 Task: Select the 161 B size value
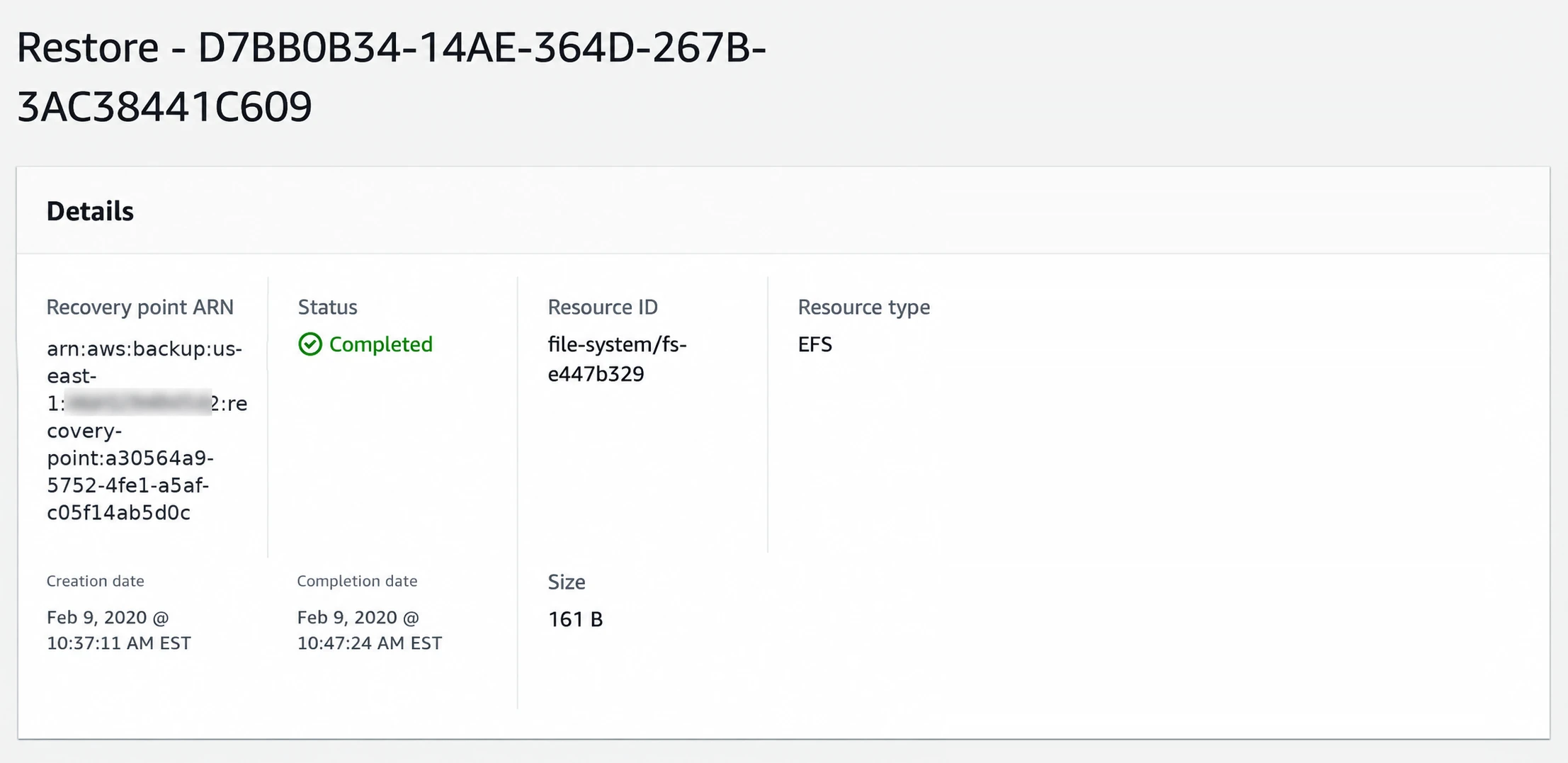pos(575,619)
